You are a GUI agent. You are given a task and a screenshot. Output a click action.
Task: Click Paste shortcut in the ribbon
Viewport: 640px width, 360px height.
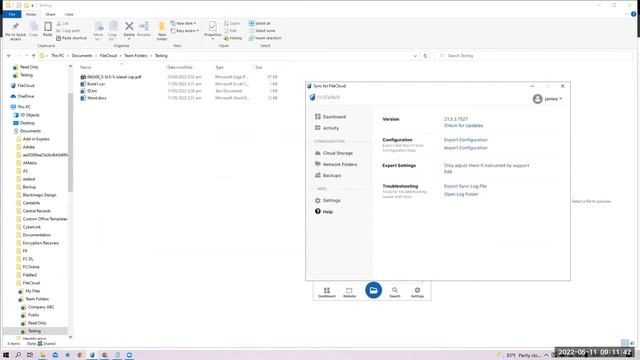click(71, 38)
